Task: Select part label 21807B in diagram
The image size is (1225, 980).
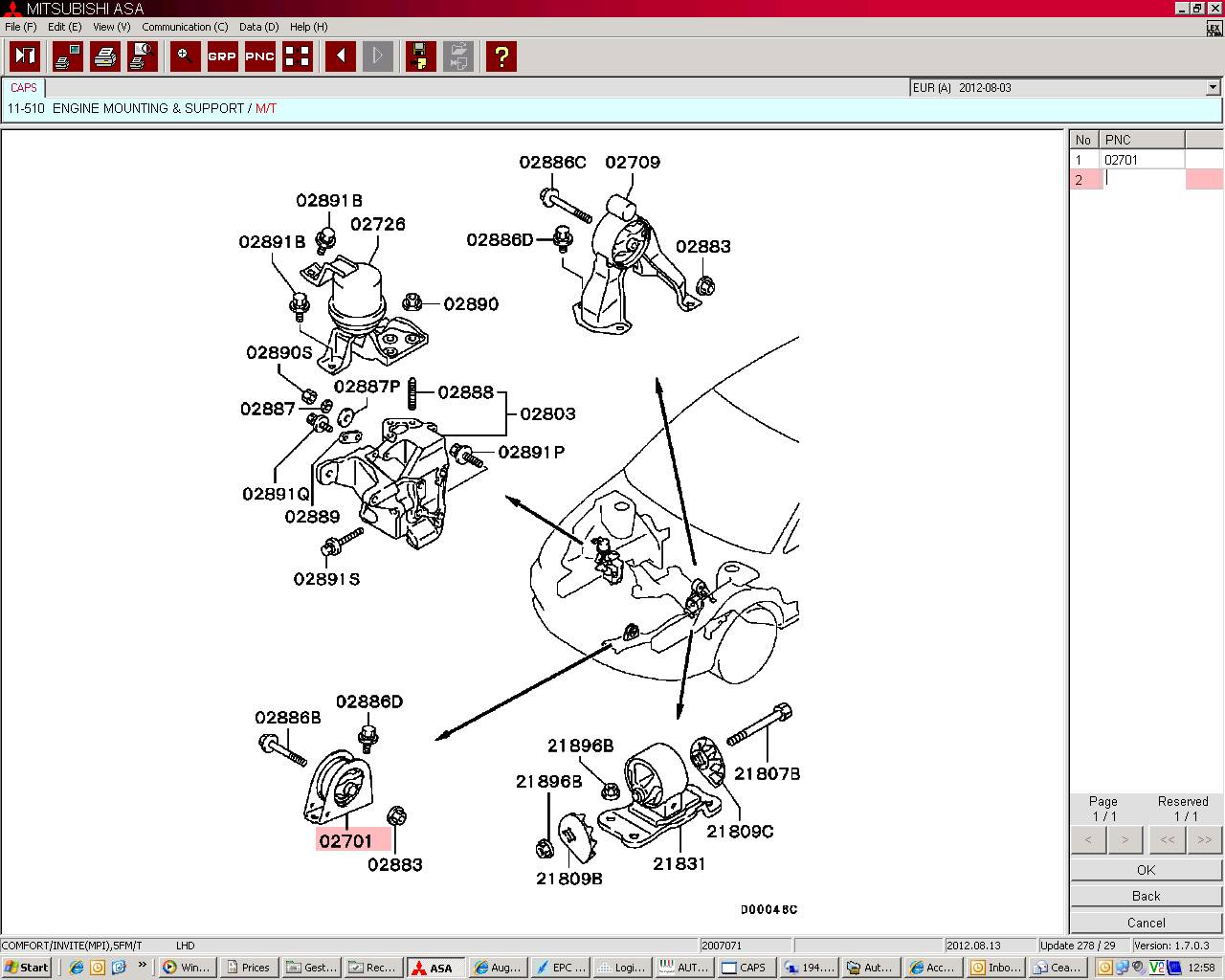Action: [x=768, y=773]
